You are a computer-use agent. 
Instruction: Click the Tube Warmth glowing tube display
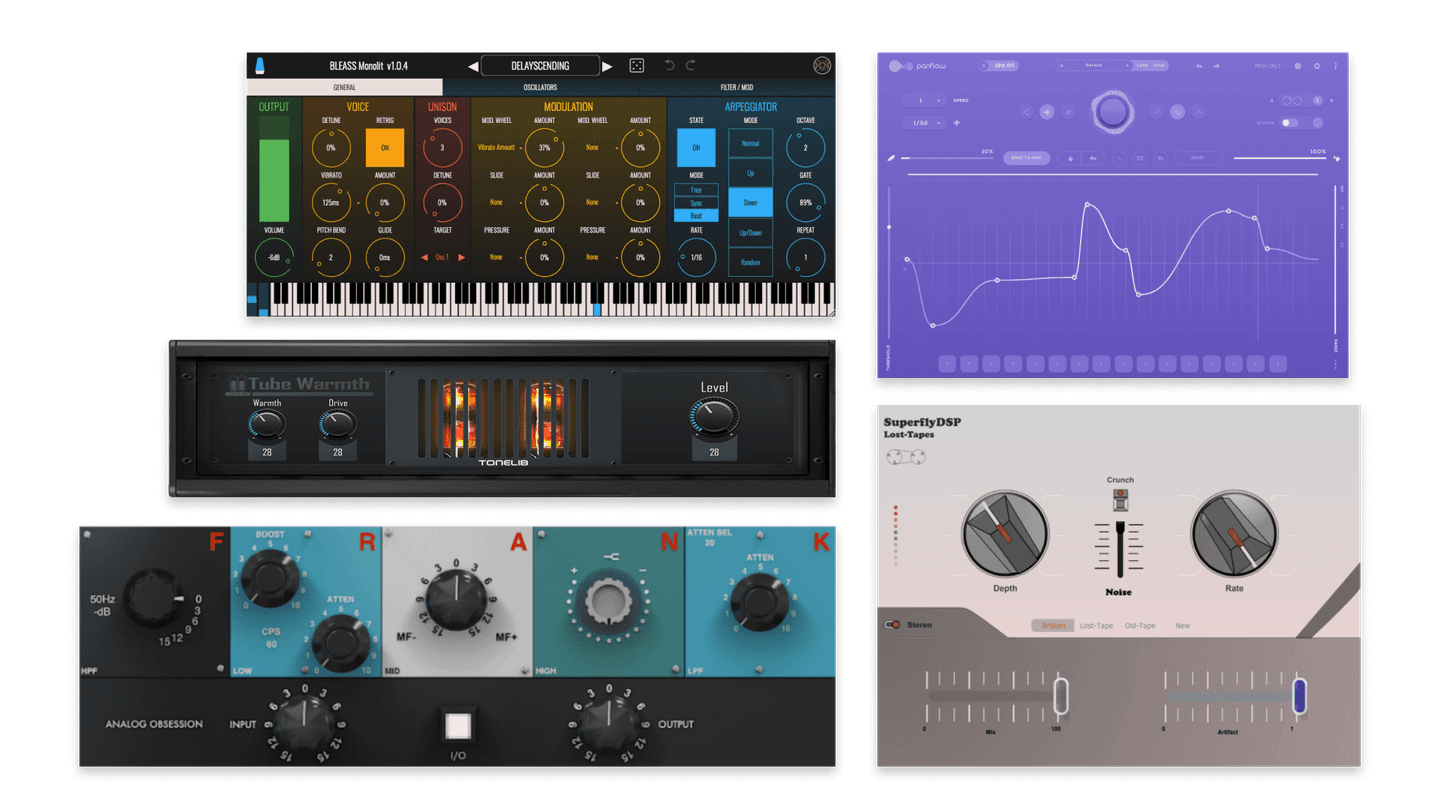tap(503, 419)
